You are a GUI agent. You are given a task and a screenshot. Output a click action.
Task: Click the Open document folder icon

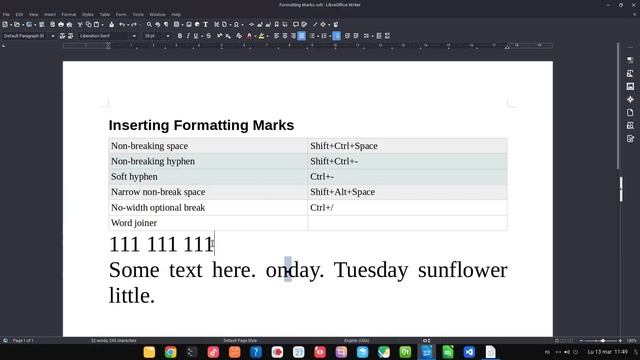[x=17, y=24]
